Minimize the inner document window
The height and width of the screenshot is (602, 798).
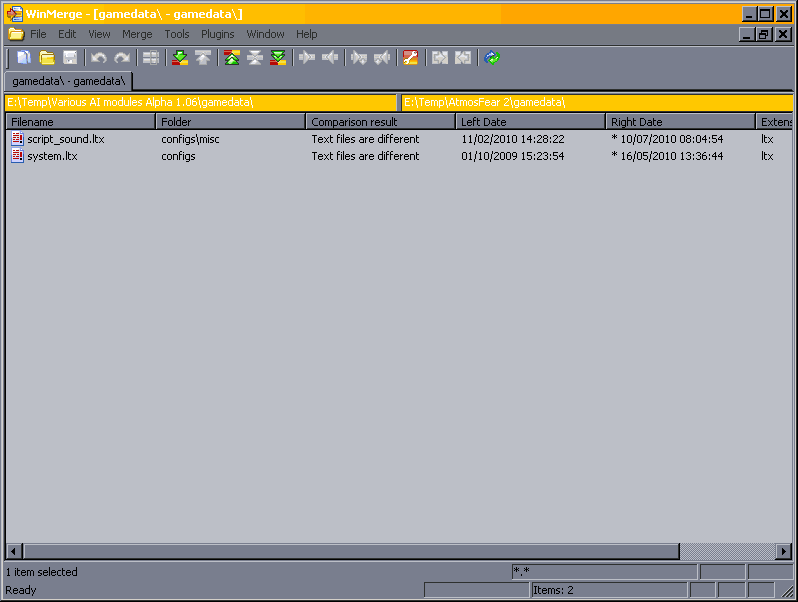pyautogui.click(x=747, y=34)
